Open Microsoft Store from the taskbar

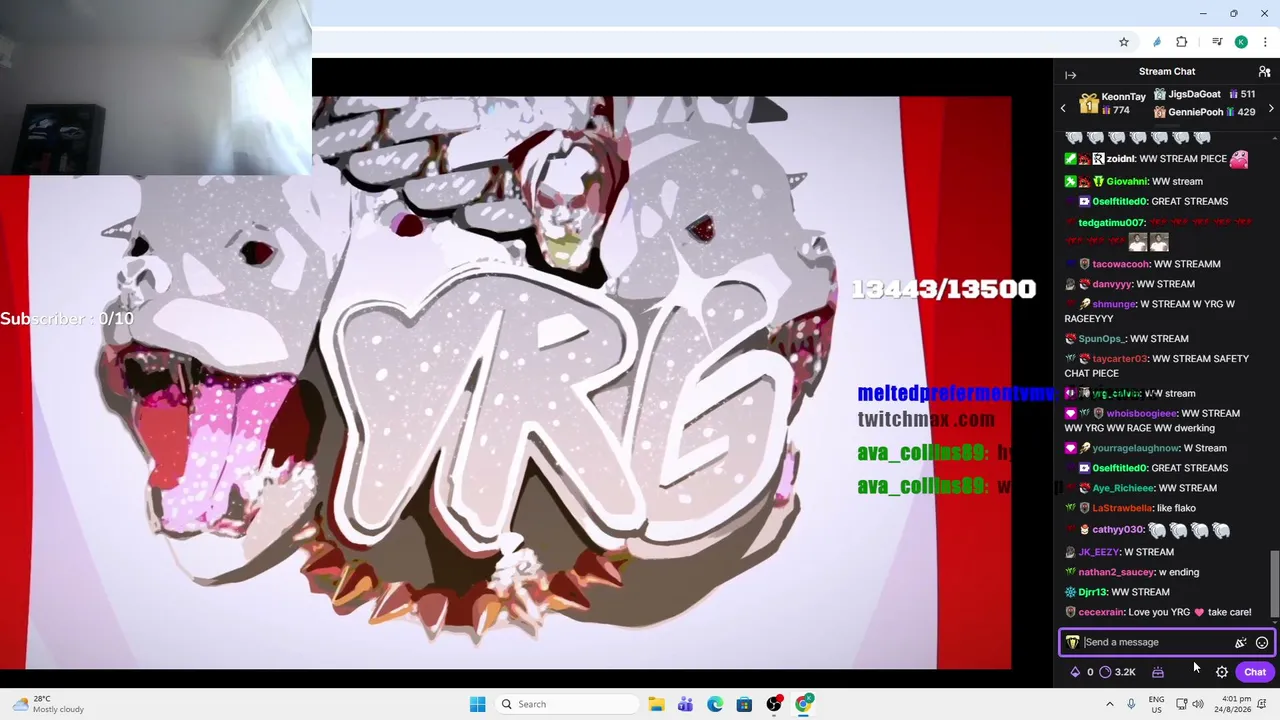(744, 704)
